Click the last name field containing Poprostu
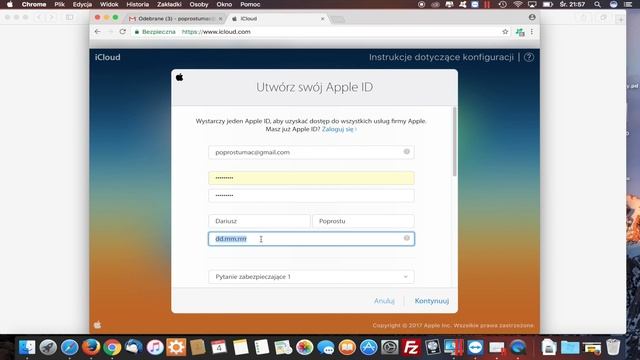Screen dimensions: 640x360 (x=363, y=221)
